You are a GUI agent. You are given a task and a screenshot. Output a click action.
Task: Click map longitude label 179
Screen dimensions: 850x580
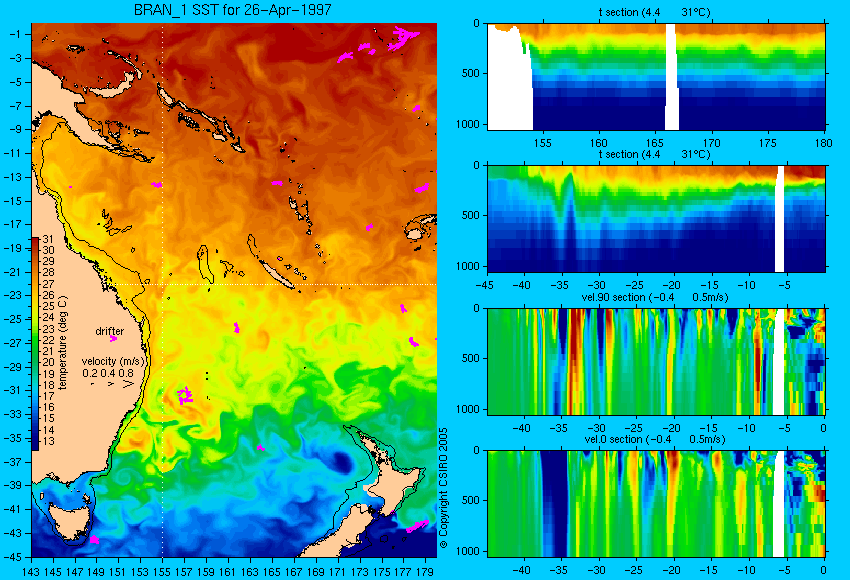pos(425,572)
